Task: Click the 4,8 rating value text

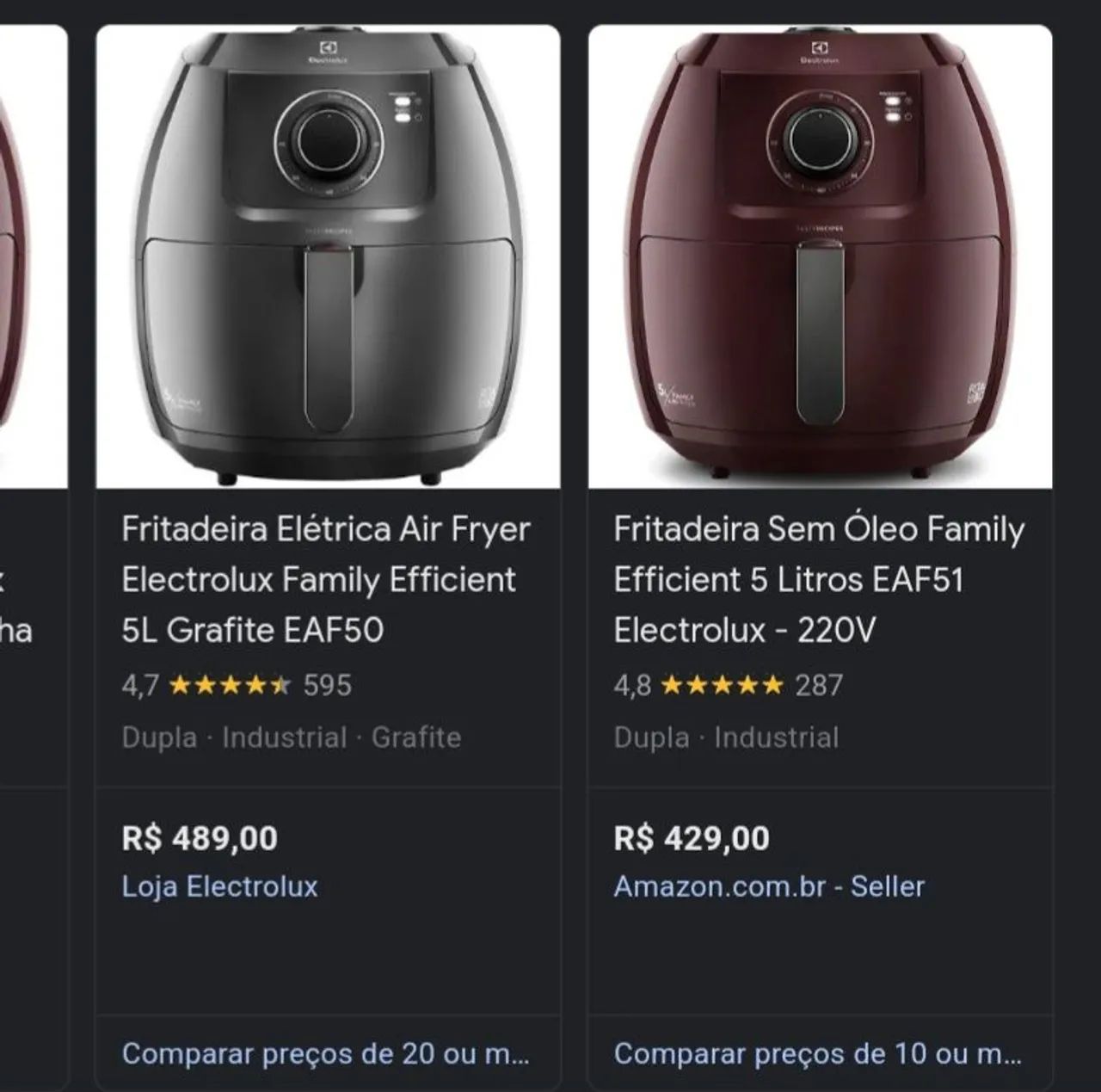Action: pos(632,686)
